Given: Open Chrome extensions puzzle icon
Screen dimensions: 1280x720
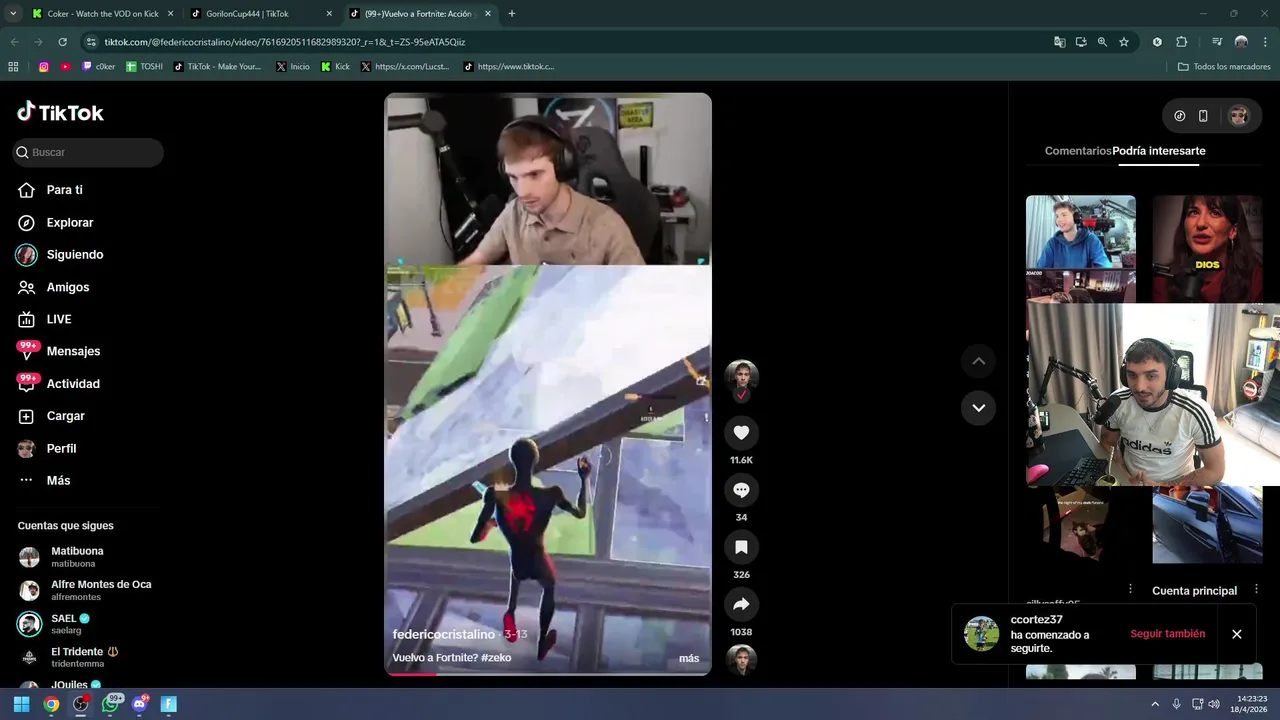Looking at the screenshot, I should (x=1181, y=42).
